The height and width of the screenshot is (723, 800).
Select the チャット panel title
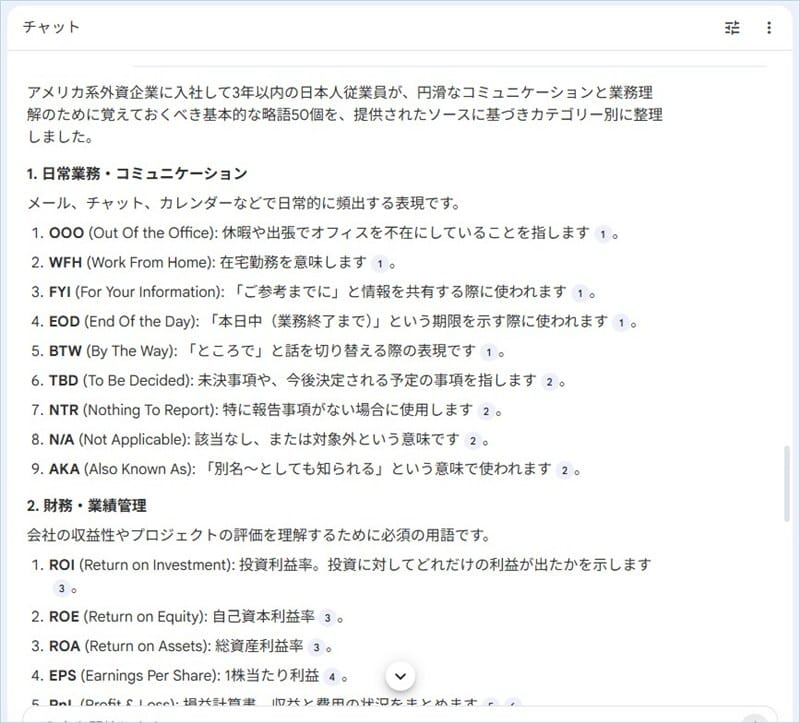pos(51,27)
